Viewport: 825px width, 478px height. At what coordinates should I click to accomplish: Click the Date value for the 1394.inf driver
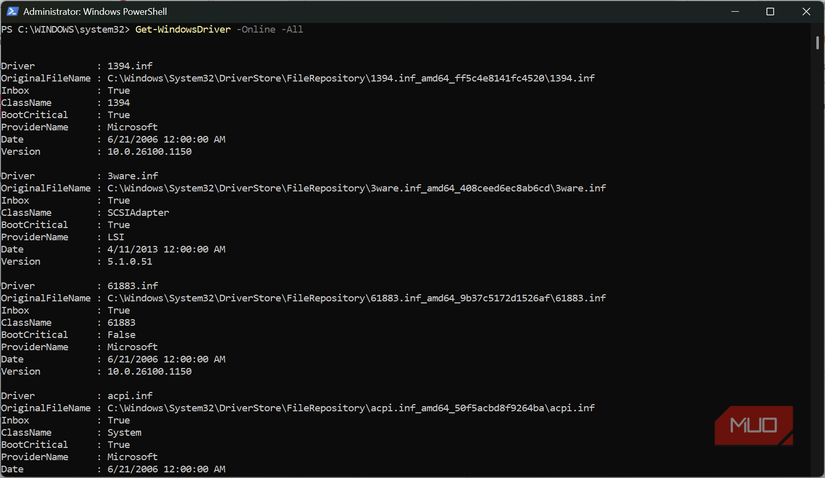click(166, 140)
